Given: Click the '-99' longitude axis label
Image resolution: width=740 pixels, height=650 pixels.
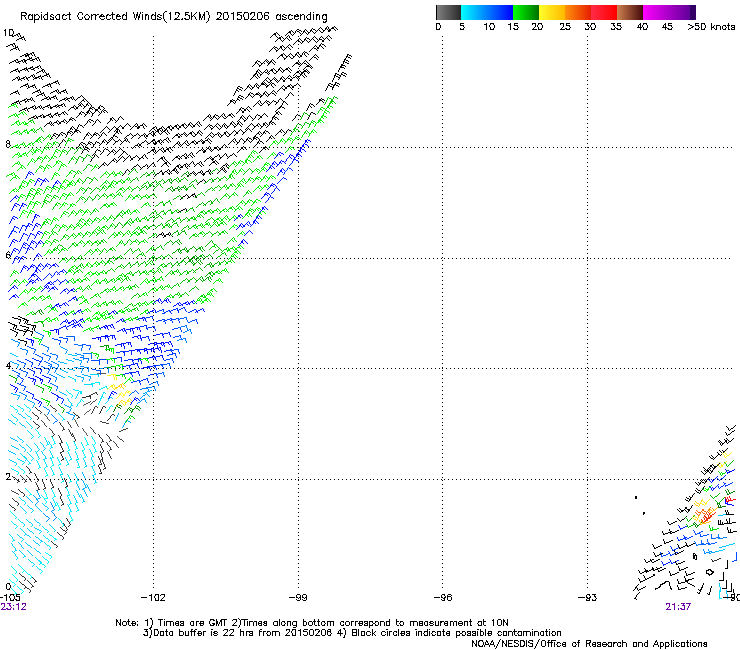Looking at the screenshot, I should [298, 598].
